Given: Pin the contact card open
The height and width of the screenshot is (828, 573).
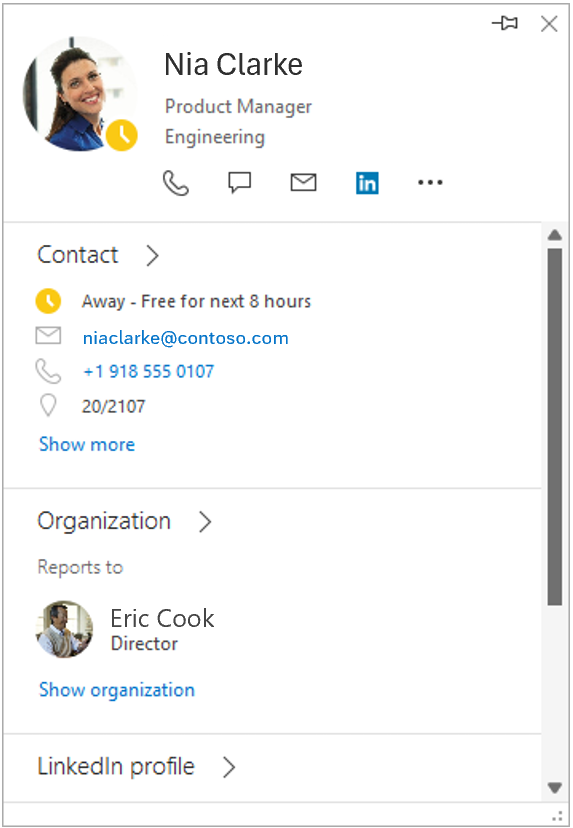Looking at the screenshot, I should pos(505,23).
